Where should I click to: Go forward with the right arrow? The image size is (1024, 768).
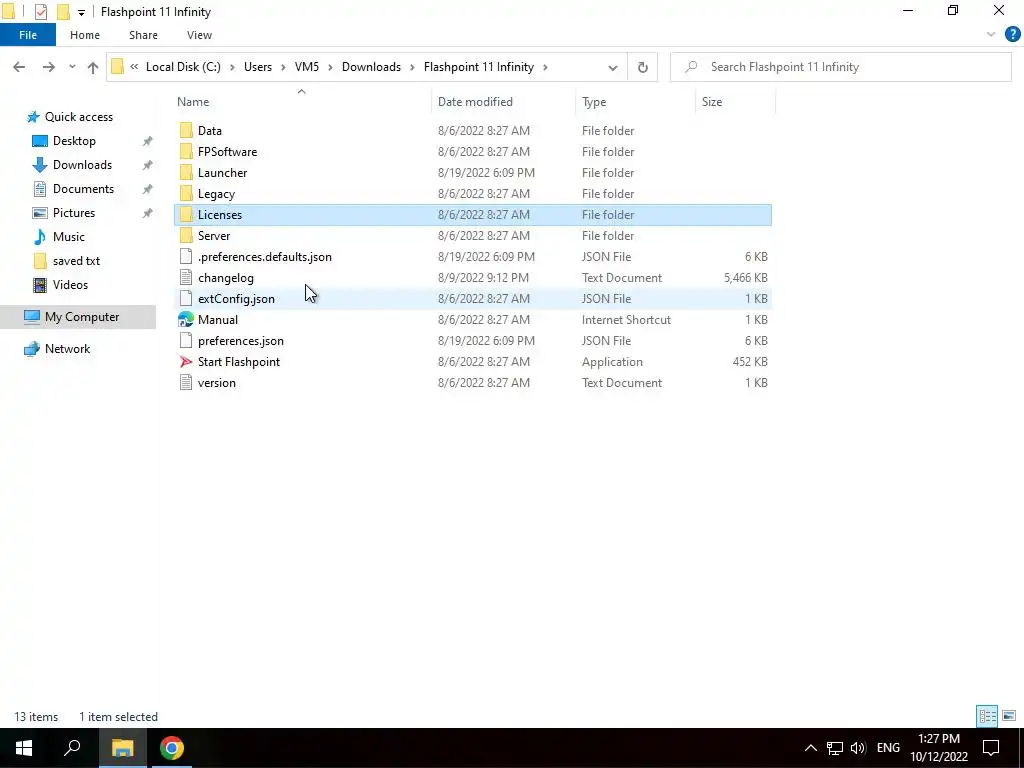tap(49, 67)
